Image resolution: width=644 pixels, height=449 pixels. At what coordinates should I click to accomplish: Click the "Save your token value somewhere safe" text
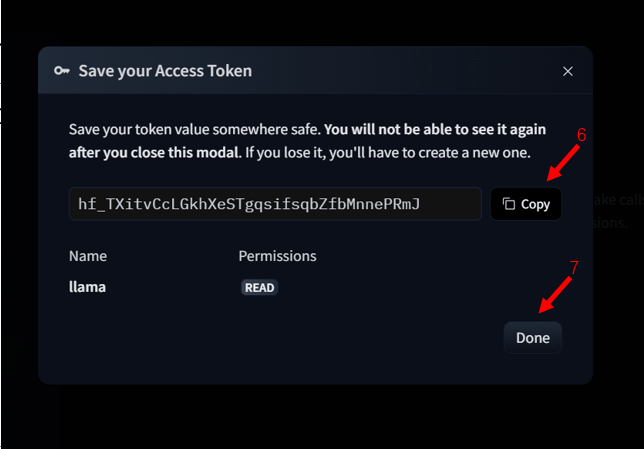[195, 130]
